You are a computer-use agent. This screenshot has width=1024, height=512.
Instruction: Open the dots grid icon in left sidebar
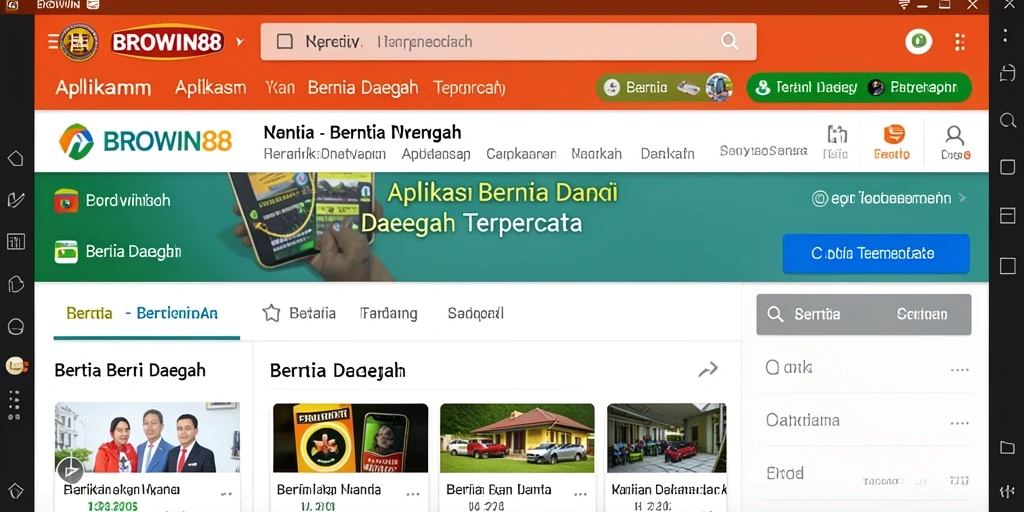pos(14,405)
